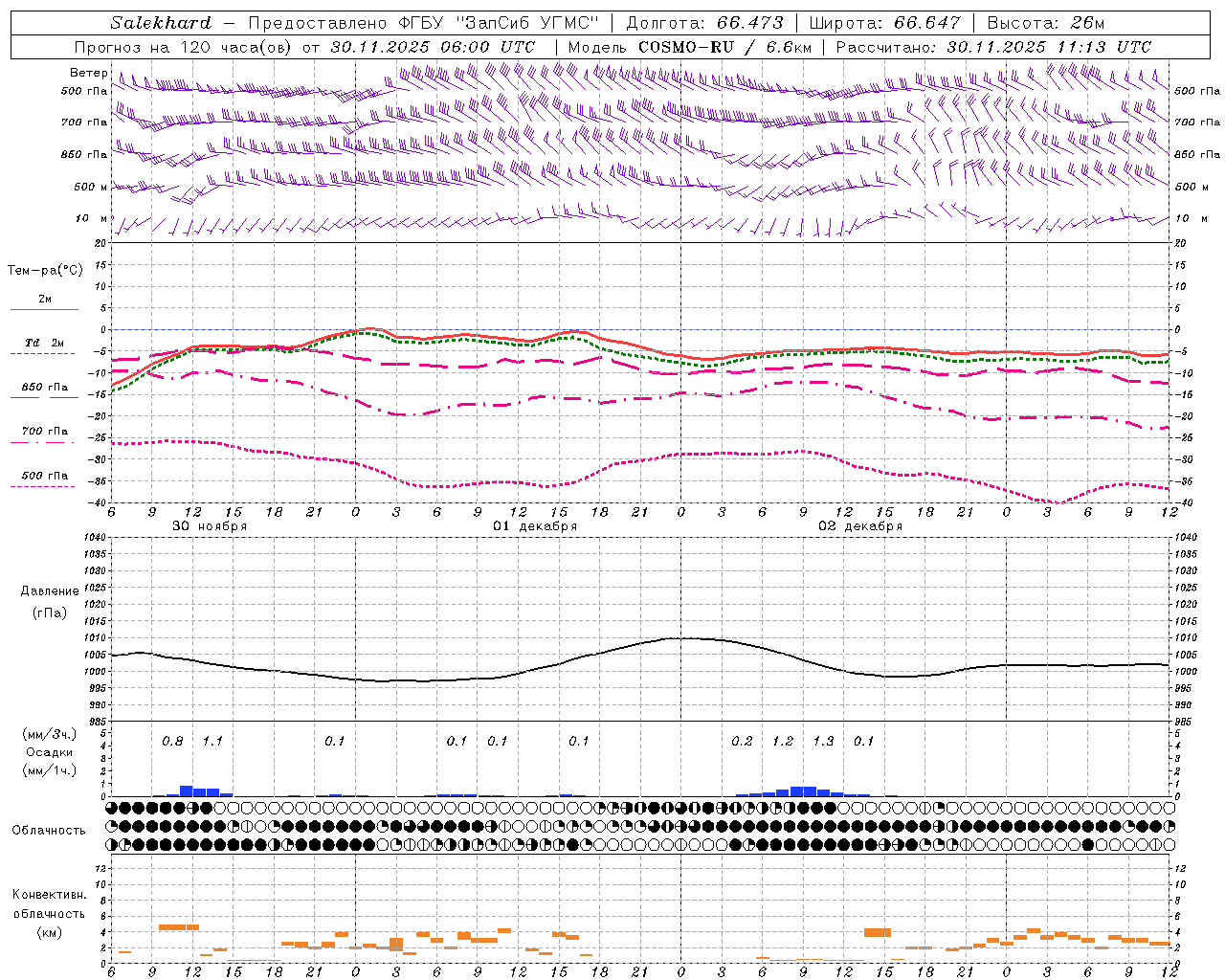
Task: Click the Широта: 66.647 value
Action: tap(884, 23)
